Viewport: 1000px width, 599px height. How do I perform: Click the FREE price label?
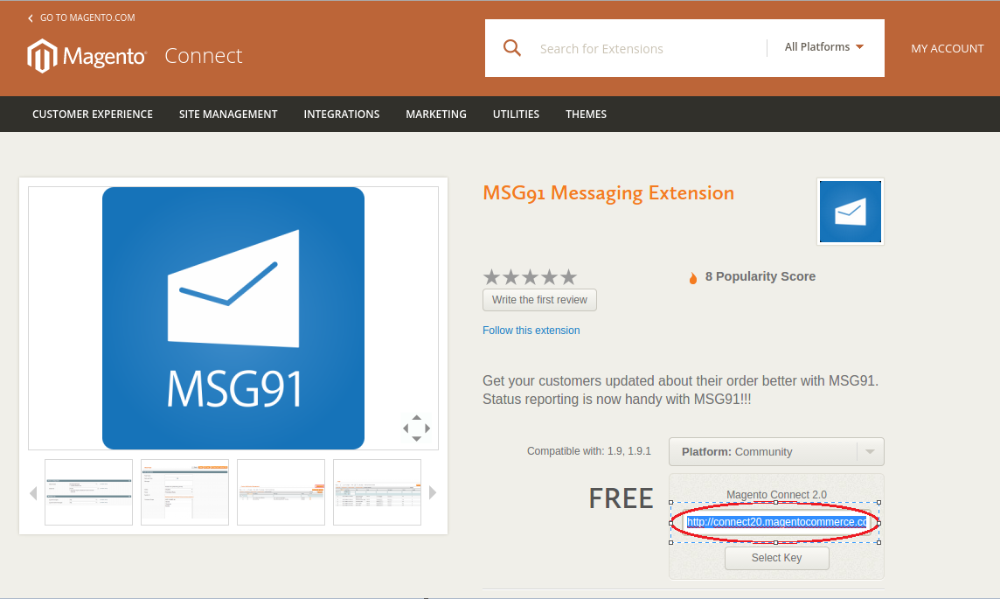tap(621, 498)
